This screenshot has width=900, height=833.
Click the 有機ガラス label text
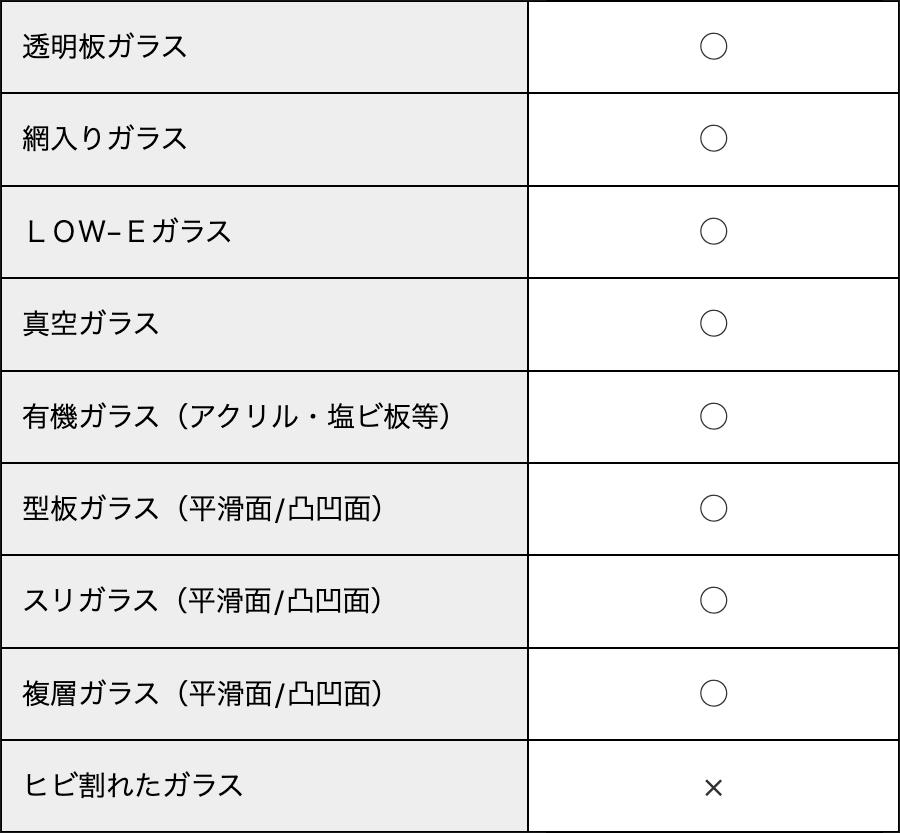click(x=91, y=417)
